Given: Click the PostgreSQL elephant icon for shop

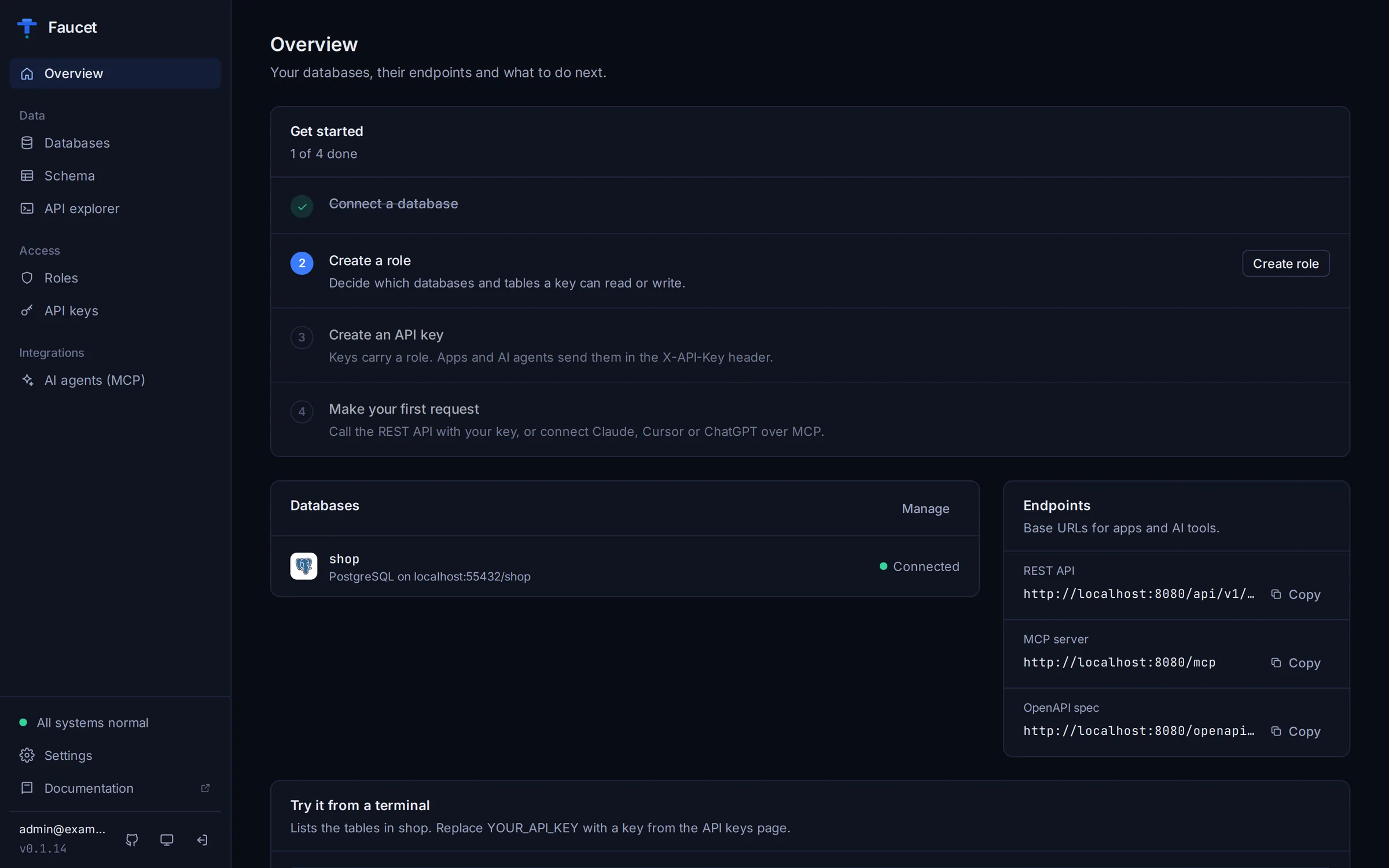Looking at the screenshot, I should [x=304, y=566].
